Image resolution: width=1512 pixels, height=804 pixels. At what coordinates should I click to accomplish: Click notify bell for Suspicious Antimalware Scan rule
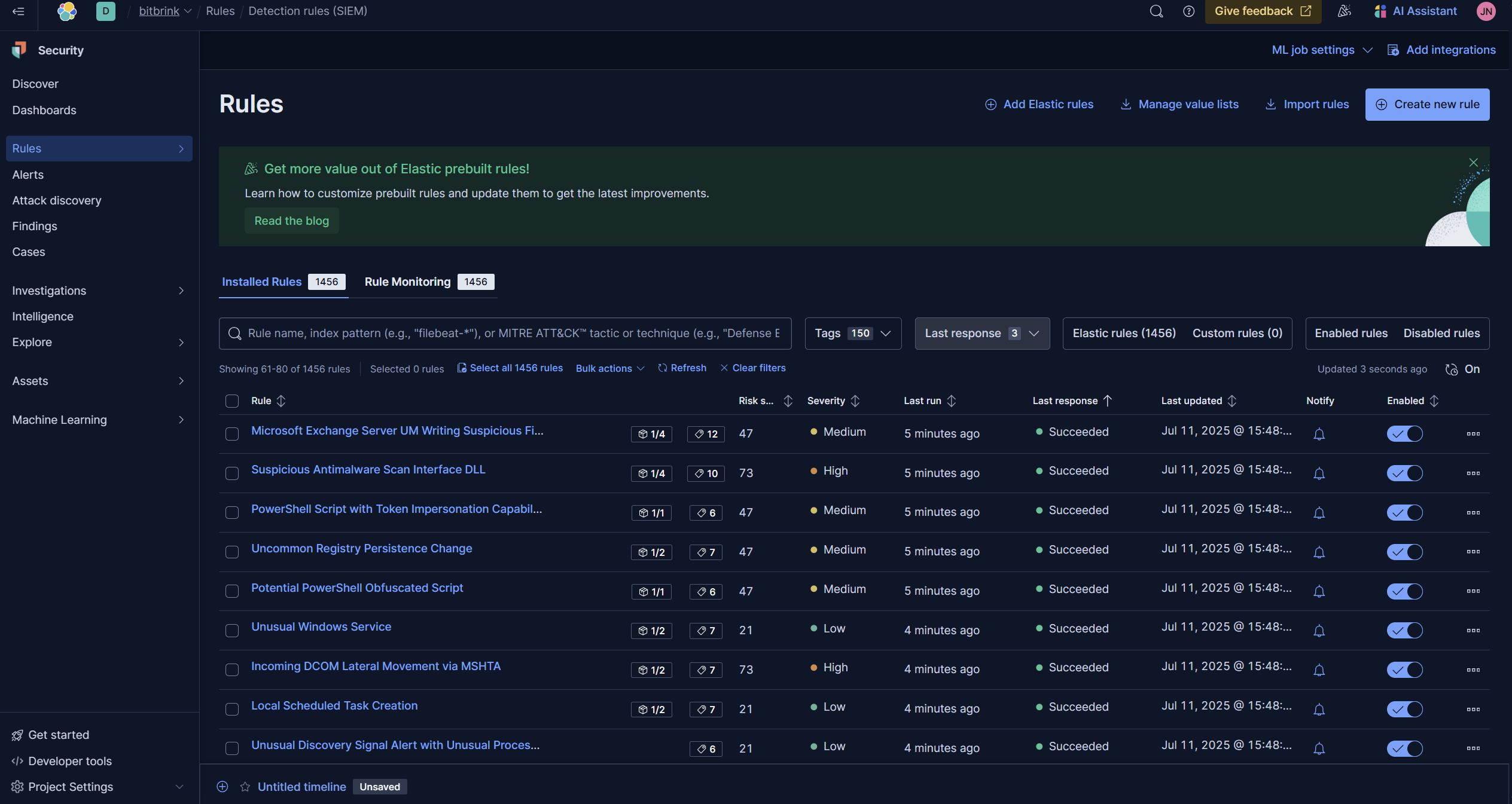1319,473
